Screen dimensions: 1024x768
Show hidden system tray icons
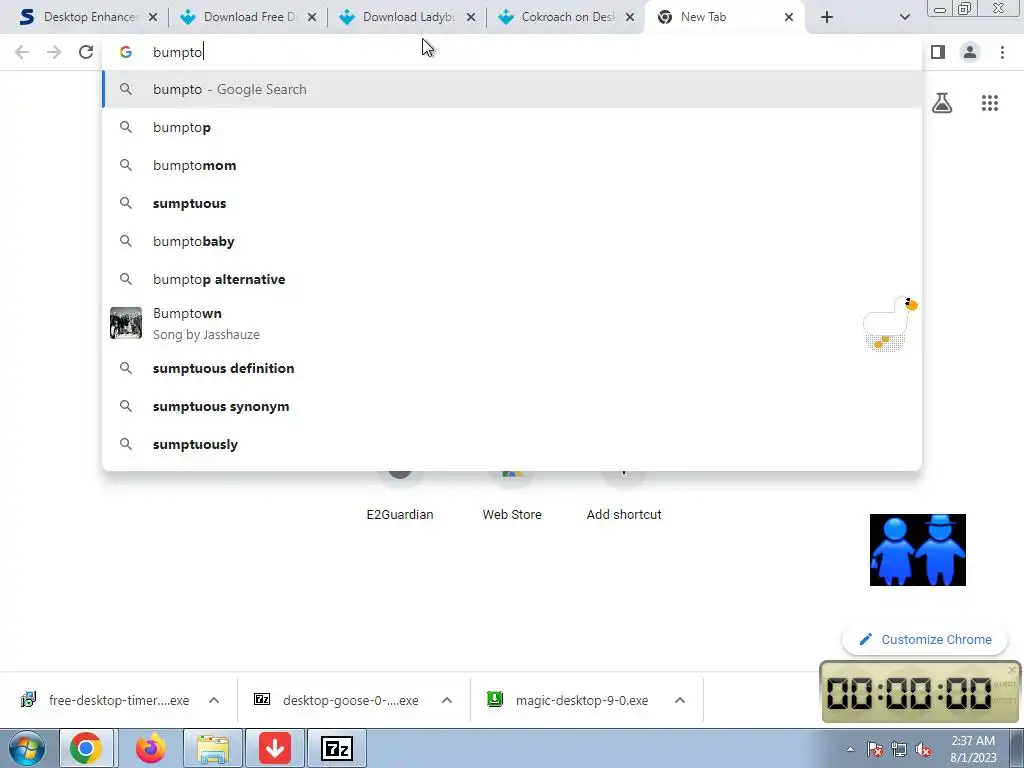pyautogui.click(x=850, y=749)
